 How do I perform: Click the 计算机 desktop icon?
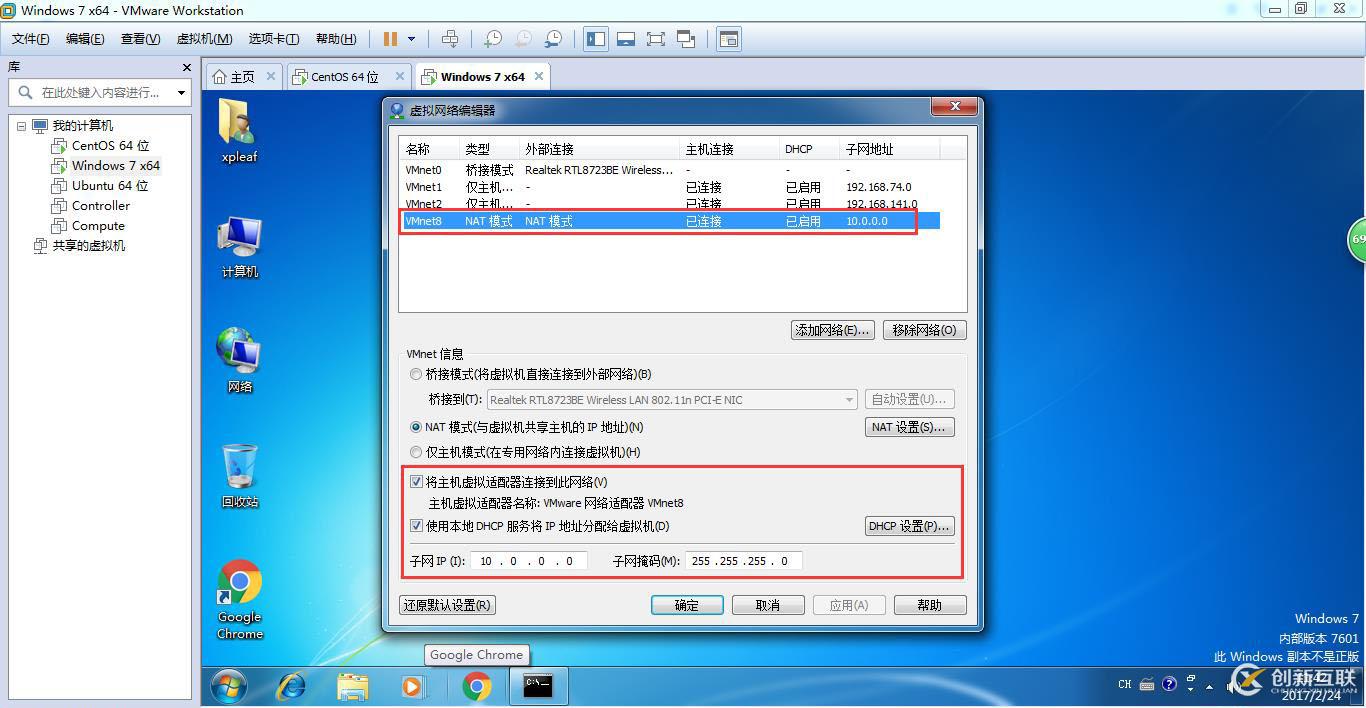(239, 246)
